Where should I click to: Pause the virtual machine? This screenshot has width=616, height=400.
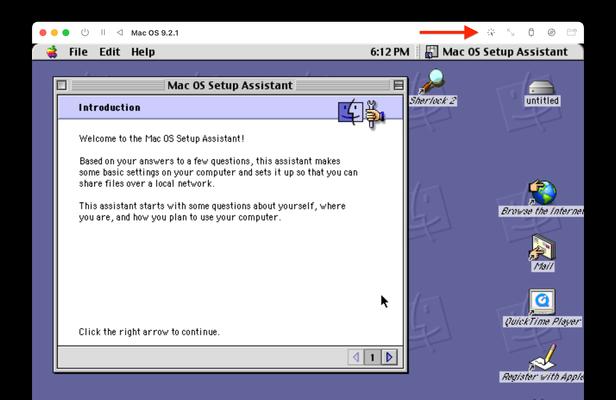pos(103,33)
